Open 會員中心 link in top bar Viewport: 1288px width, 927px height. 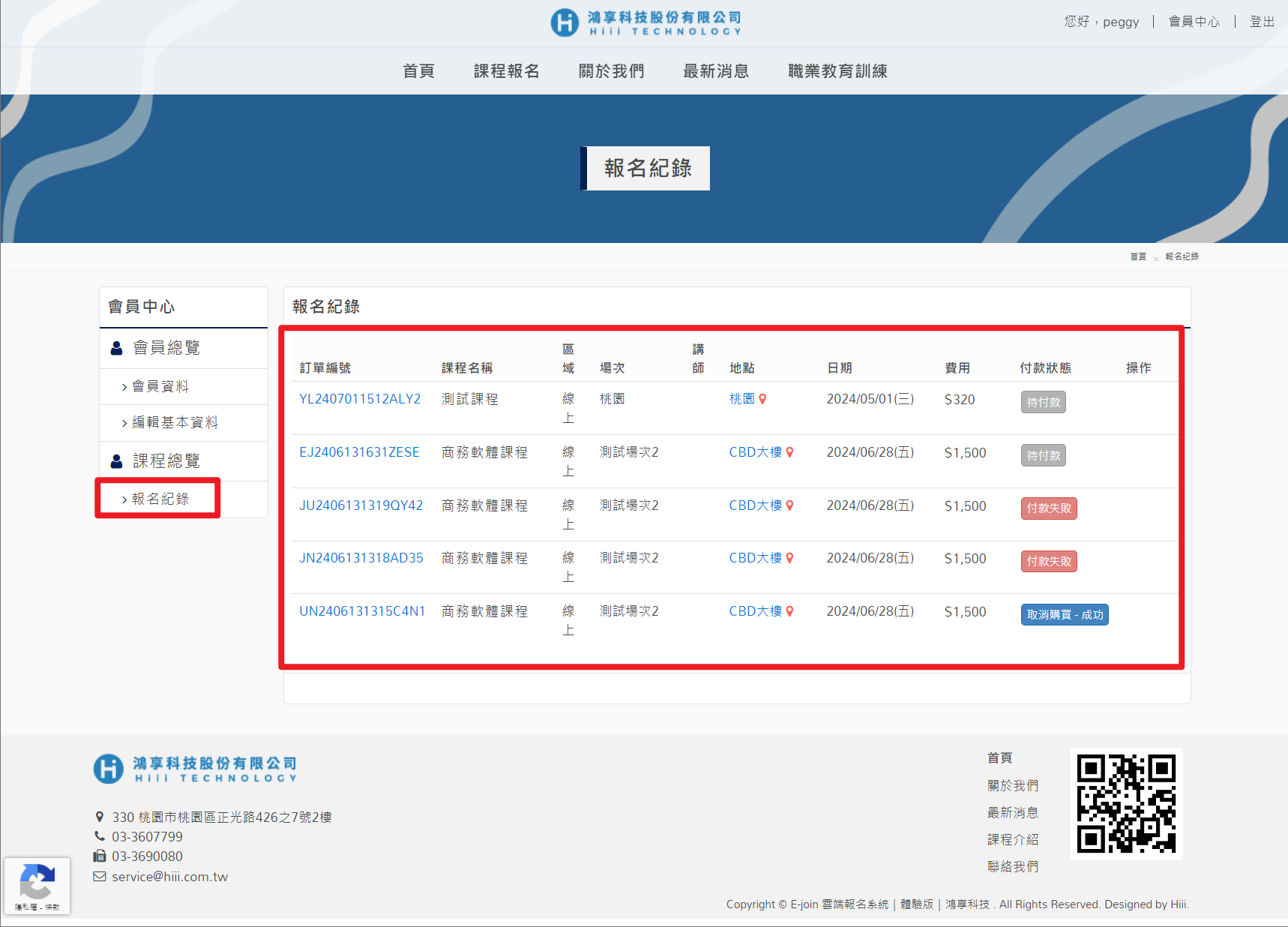(1194, 22)
